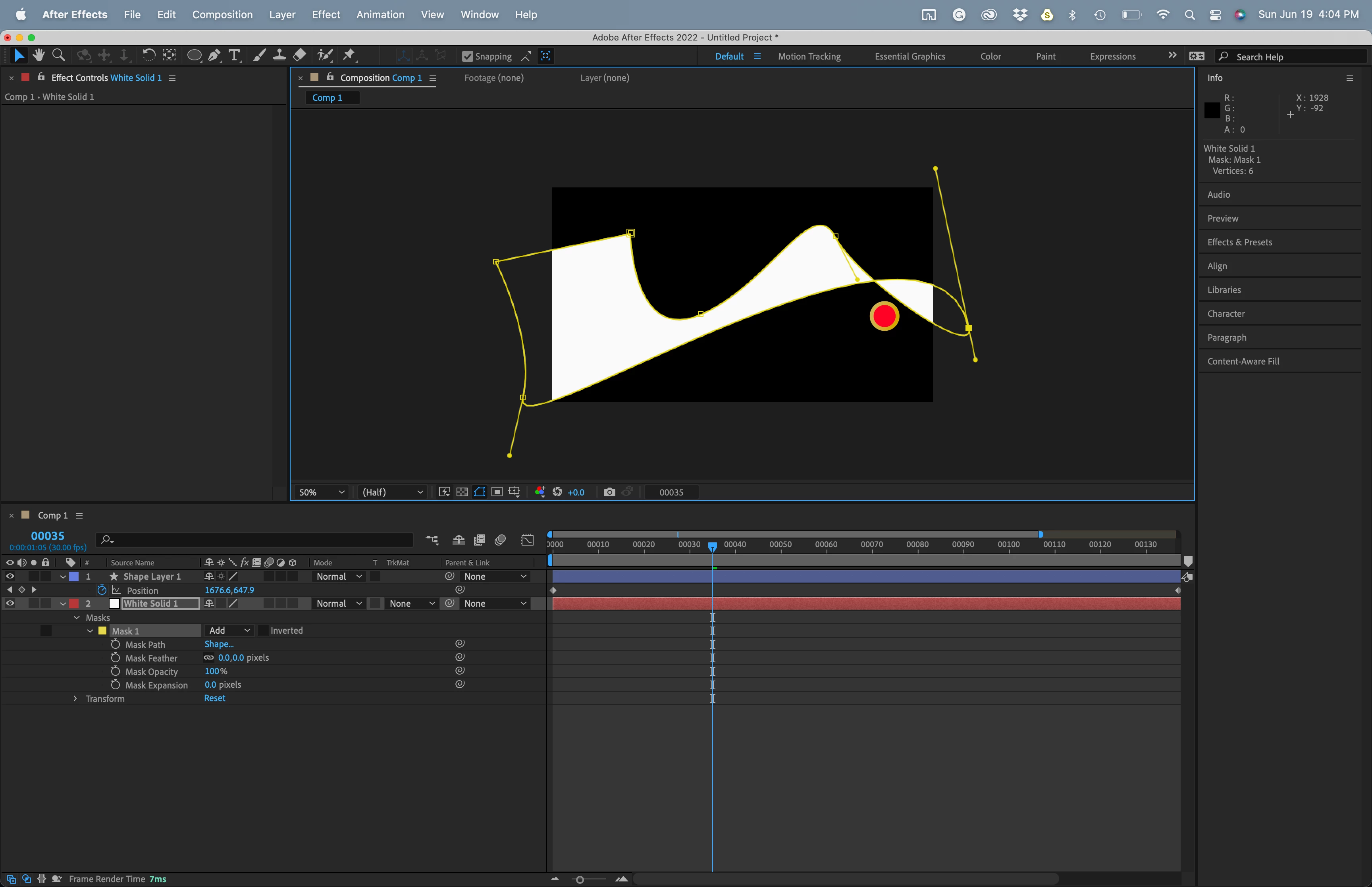Image resolution: width=1372 pixels, height=887 pixels.
Task: Click the snapshot camera icon
Action: coord(609,492)
